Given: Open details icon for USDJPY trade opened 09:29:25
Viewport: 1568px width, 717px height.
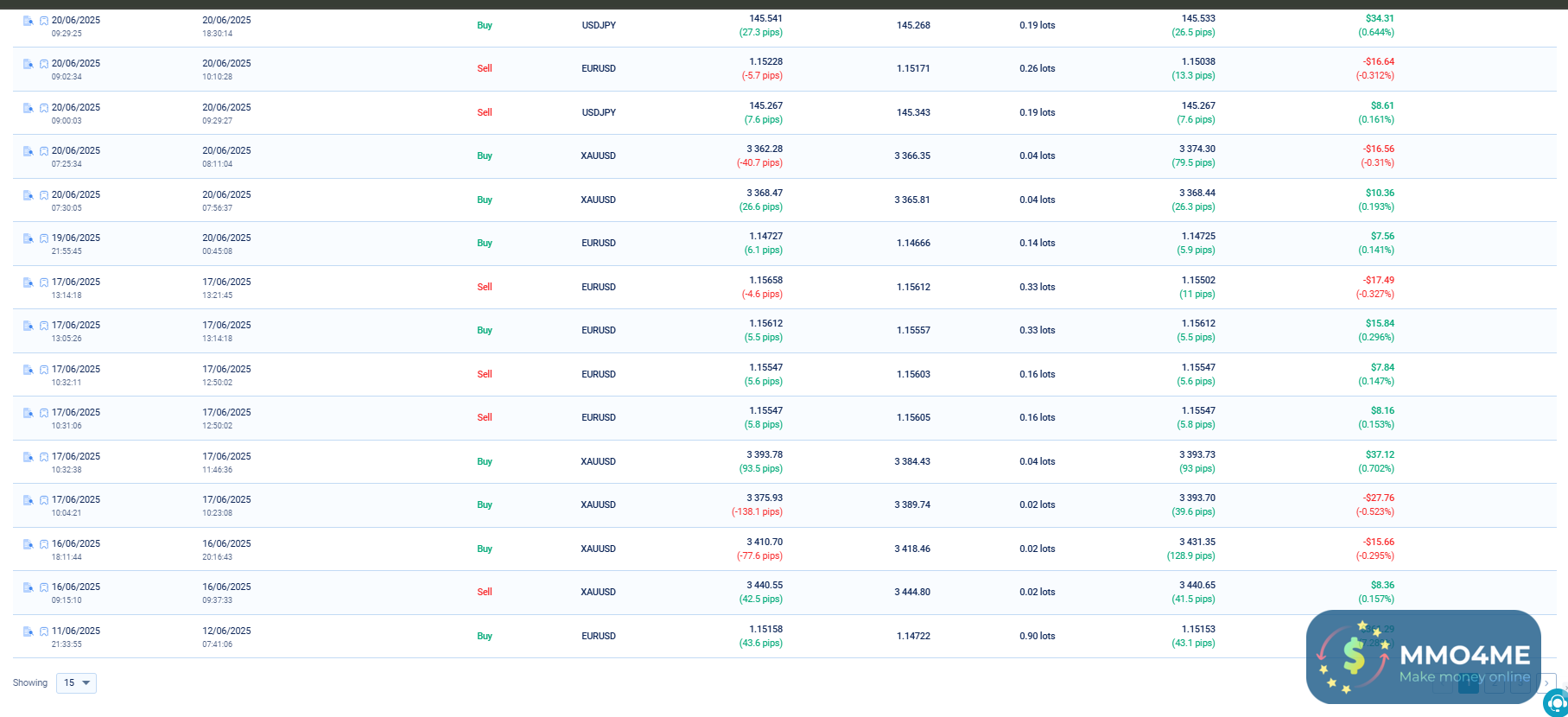Looking at the screenshot, I should [28, 21].
